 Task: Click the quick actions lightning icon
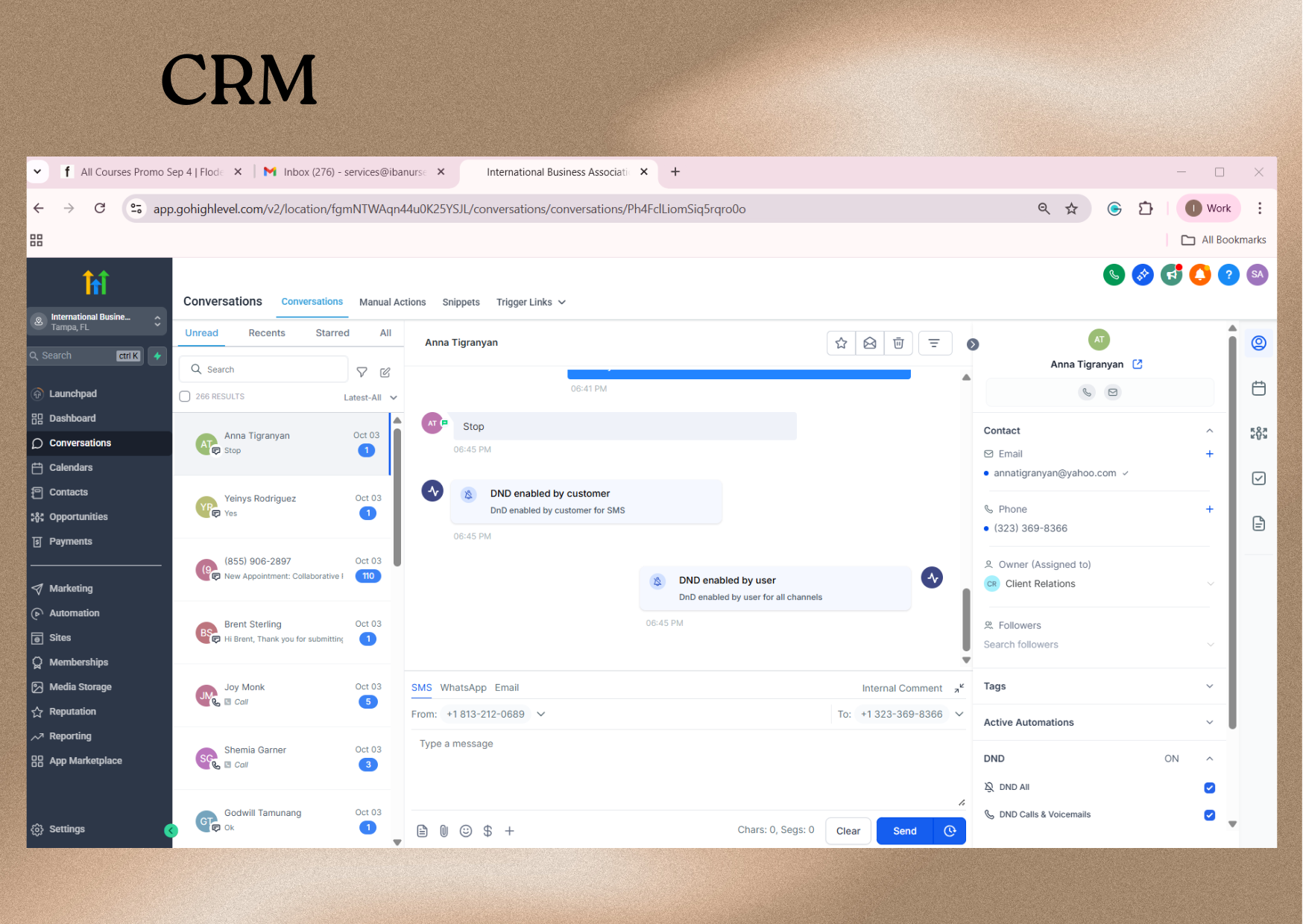pyautogui.click(x=157, y=356)
